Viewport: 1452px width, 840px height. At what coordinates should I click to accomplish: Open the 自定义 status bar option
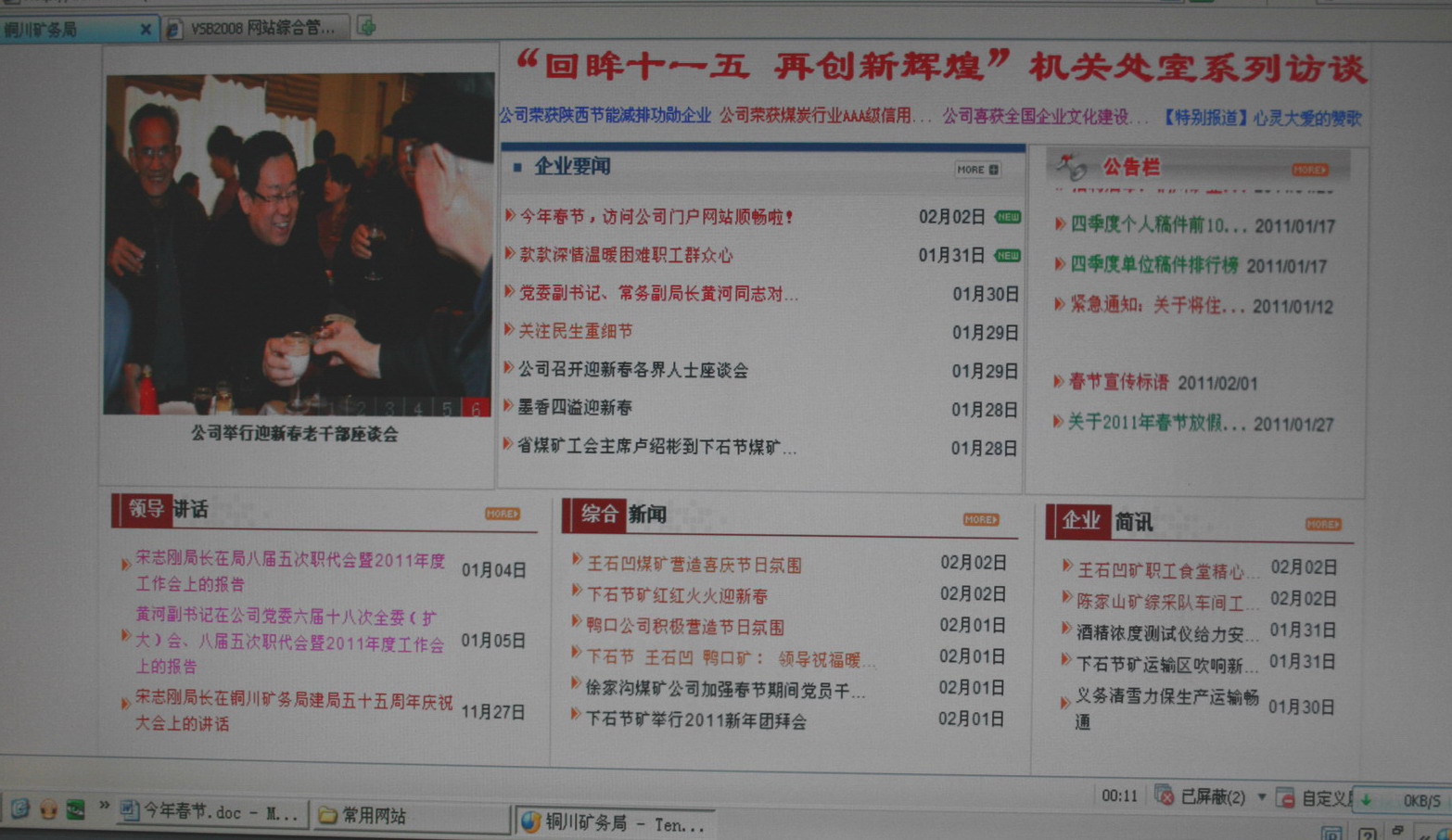click(x=1317, y=798)
